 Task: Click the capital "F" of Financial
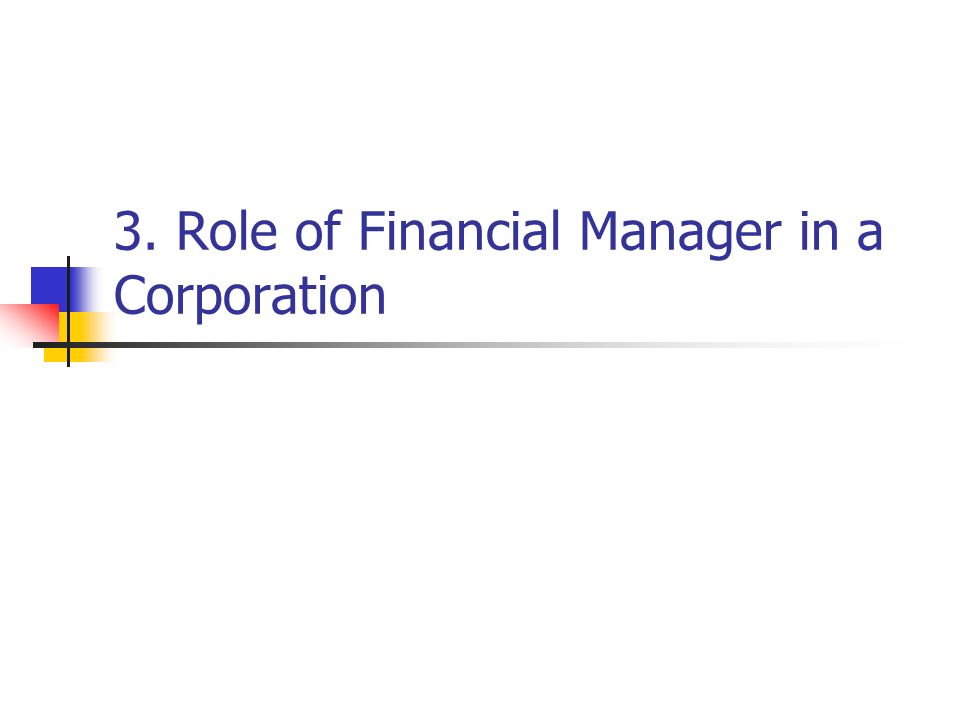(371, 231)
